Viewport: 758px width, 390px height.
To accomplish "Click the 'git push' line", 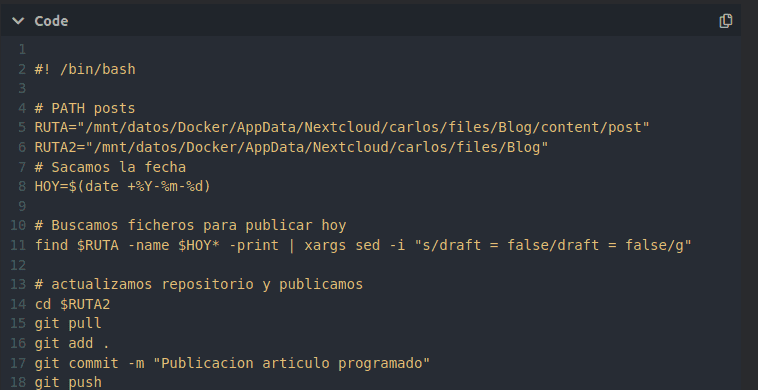I will click(68, 382).
